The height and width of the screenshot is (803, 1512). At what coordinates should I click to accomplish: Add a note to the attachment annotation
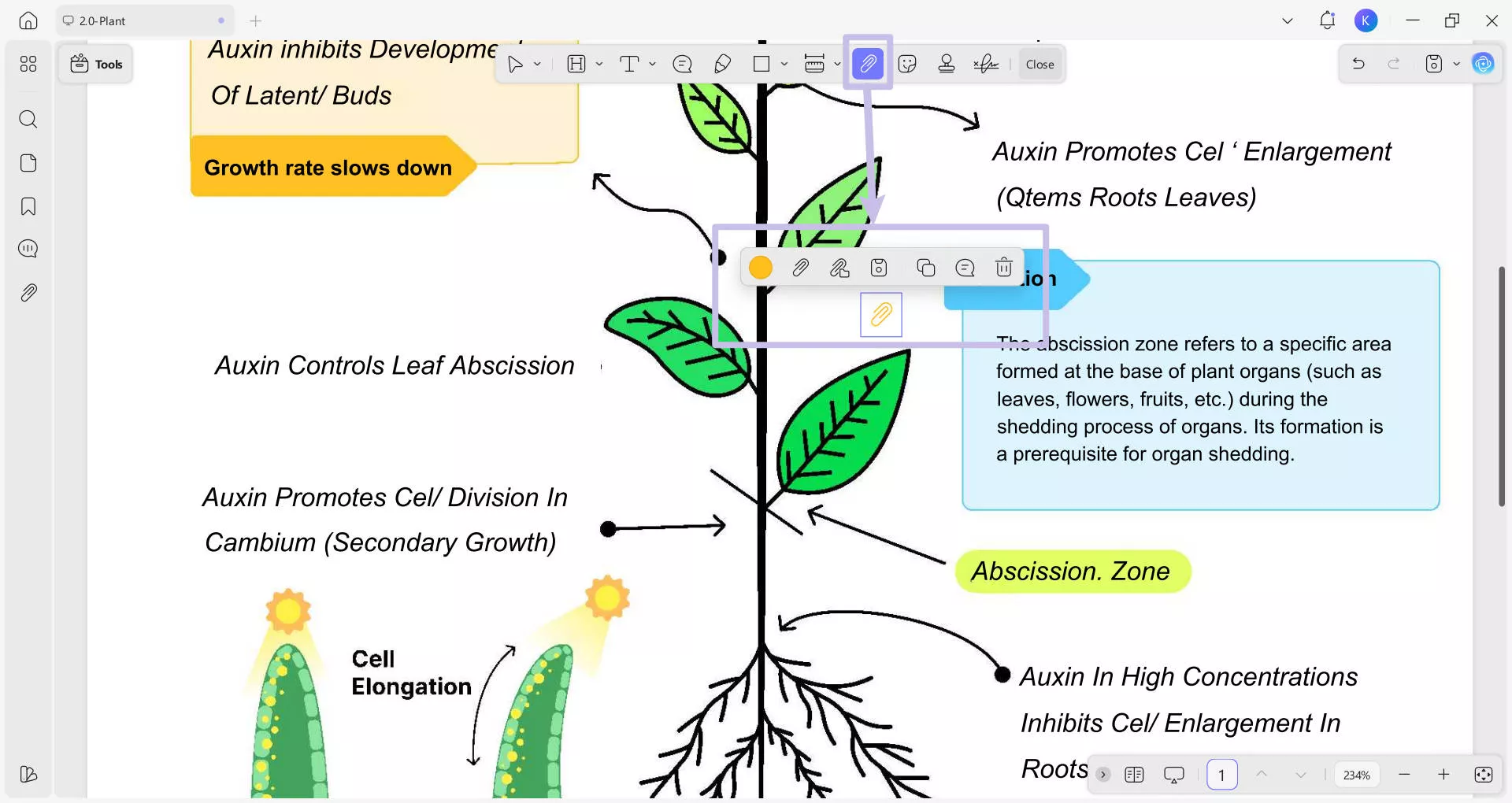coord(965,268)
